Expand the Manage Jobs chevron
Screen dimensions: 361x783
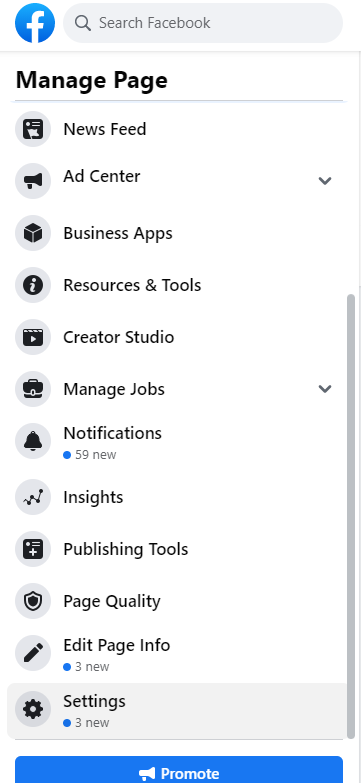coord(325,389)
